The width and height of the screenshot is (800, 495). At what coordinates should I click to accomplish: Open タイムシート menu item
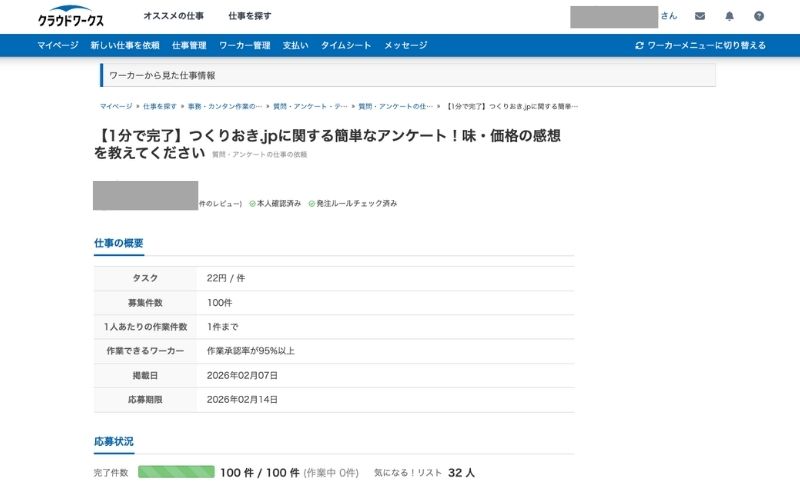click(x=346, y=45)
